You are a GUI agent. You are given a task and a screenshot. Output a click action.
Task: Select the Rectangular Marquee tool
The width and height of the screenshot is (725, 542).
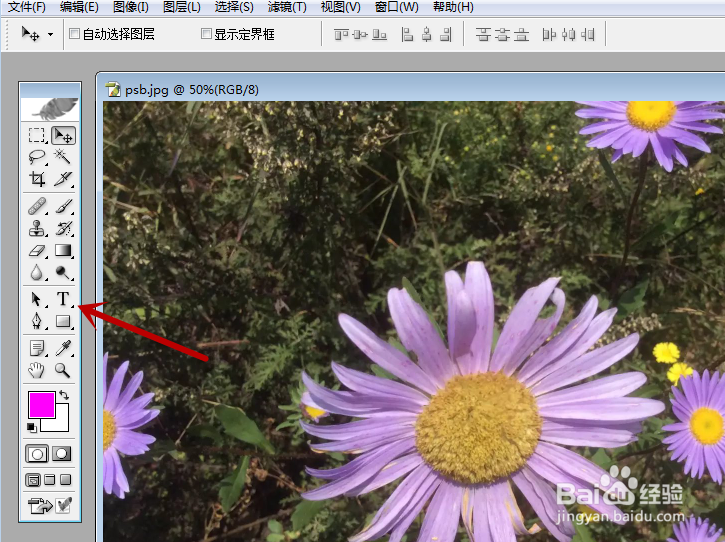click(x=37, y=136)
